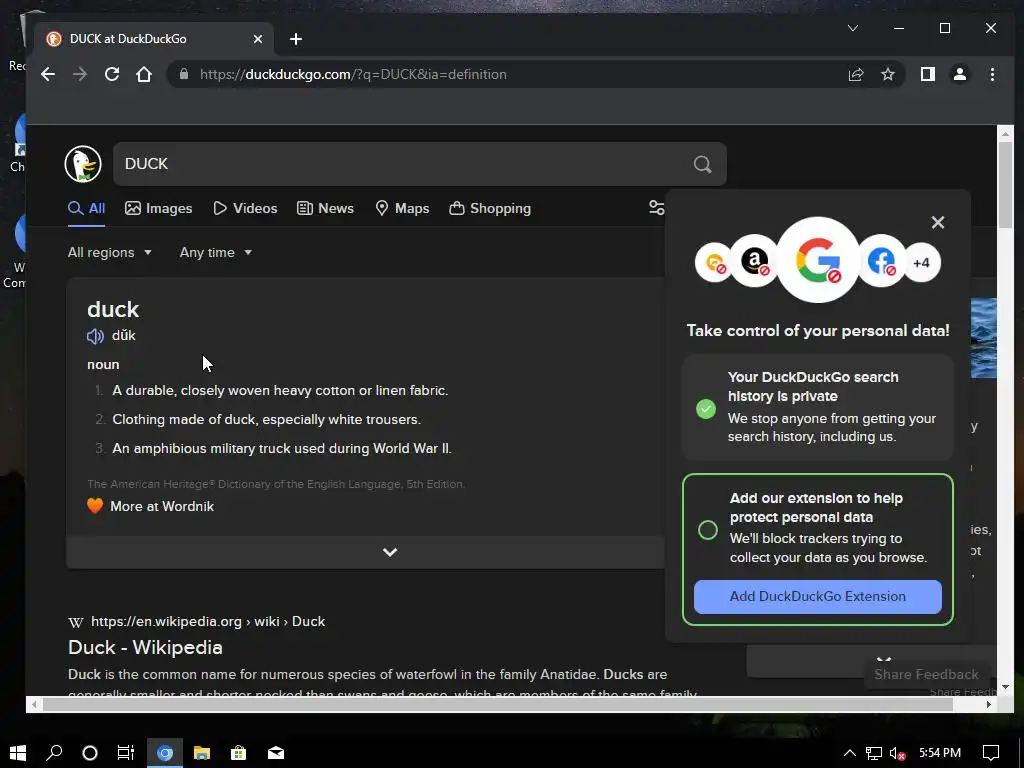Open Microsoft Store from taskbar
This screenshot has height=768, width=1024.
click(x=238, y=753)
